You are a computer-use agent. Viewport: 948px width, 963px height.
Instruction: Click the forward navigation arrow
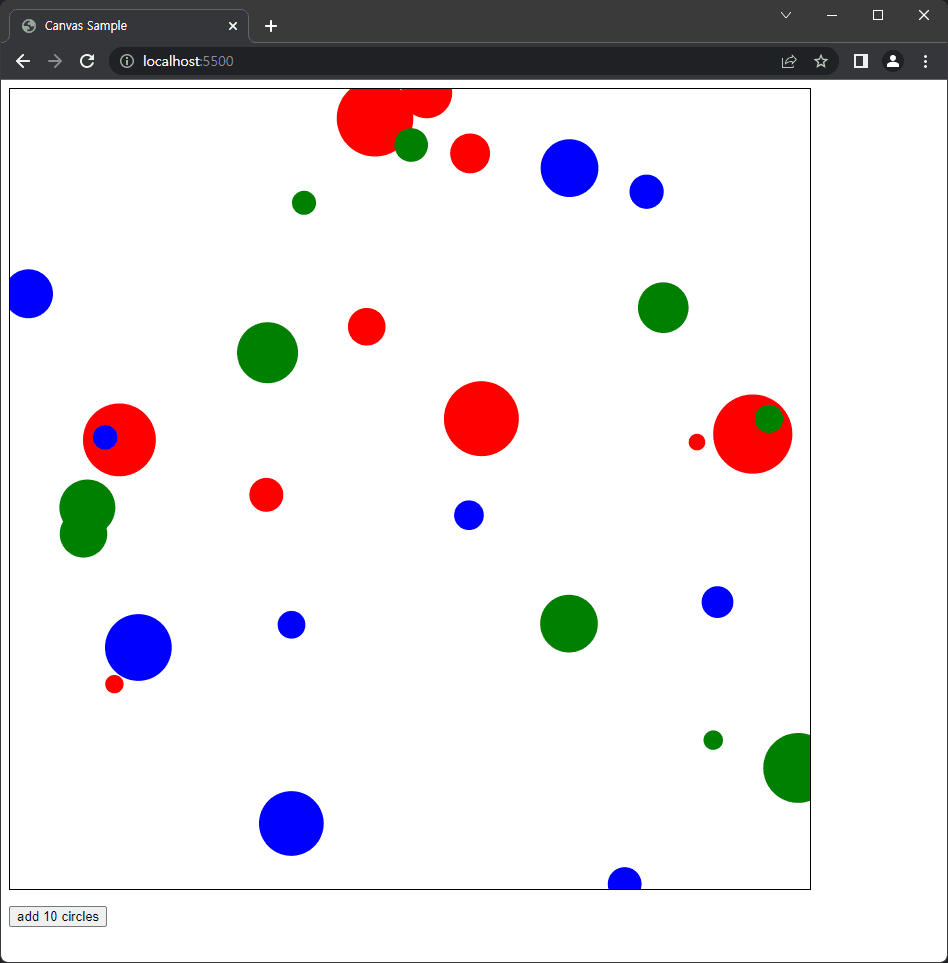tap(55, 61)
